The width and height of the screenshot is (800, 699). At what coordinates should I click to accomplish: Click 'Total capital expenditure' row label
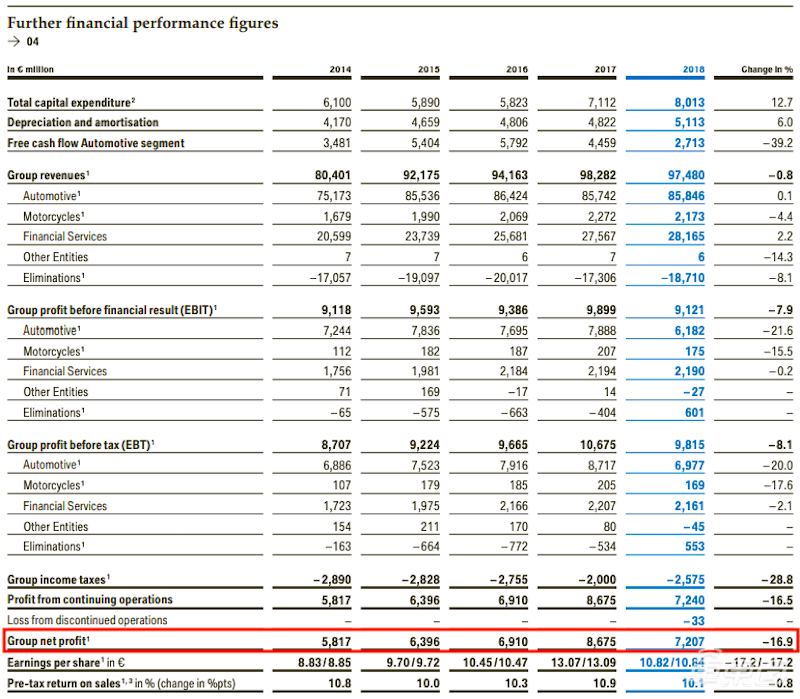pos(70,102)
